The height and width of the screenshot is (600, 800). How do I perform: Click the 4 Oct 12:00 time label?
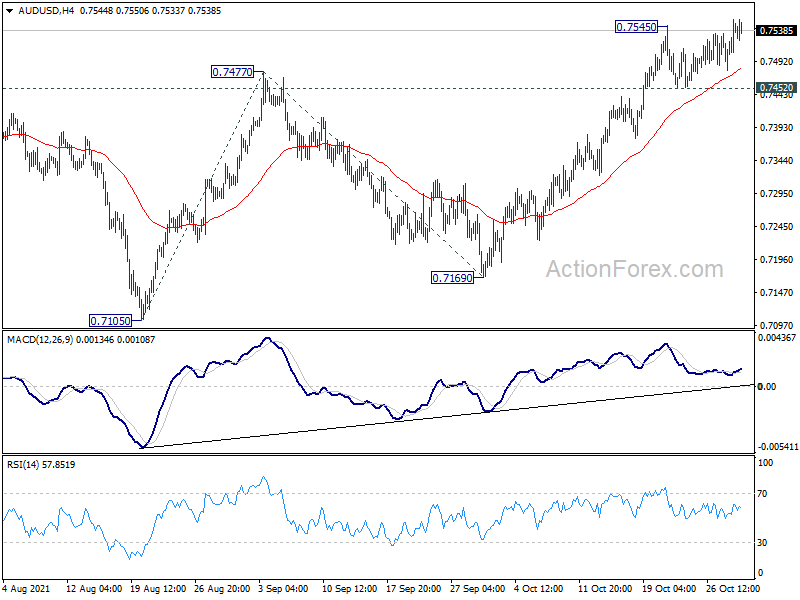539,589
